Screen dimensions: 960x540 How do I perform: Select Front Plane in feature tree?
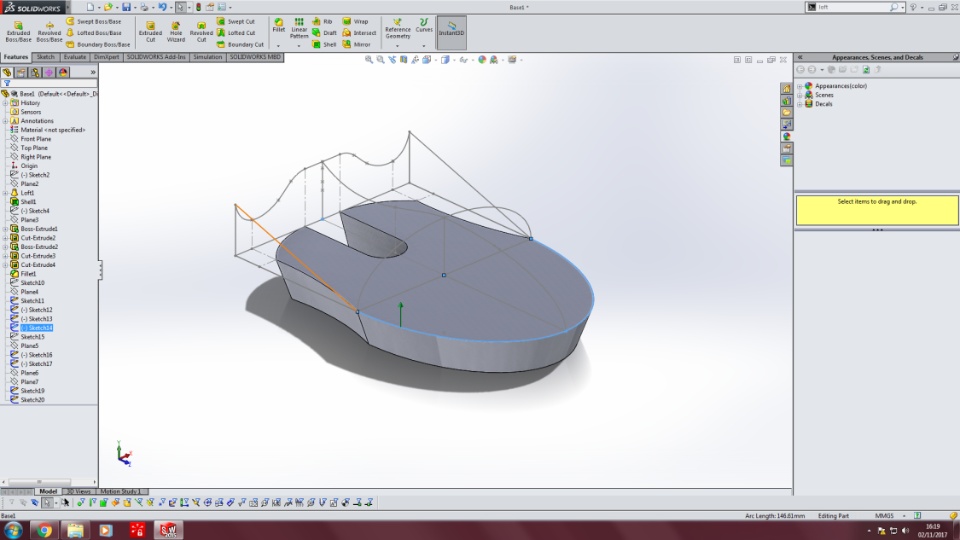point(36,139)
